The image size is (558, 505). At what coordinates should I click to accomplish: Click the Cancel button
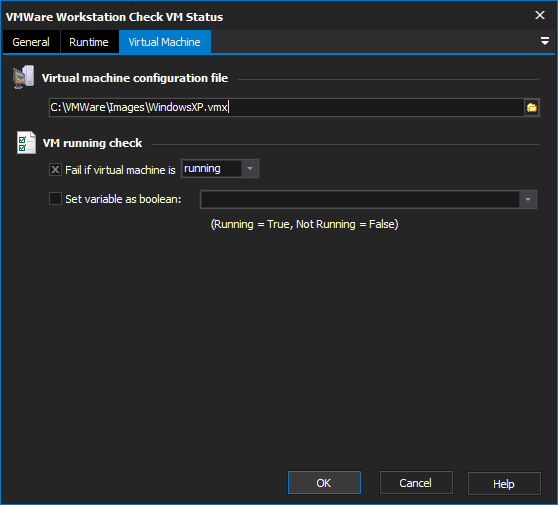coord(416,483)
